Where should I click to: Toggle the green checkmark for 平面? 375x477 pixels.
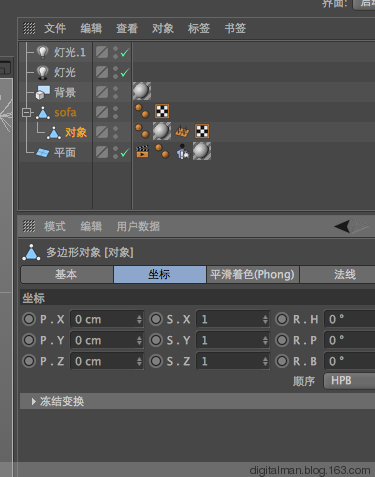pyautogui.click(x=125, y=153)
